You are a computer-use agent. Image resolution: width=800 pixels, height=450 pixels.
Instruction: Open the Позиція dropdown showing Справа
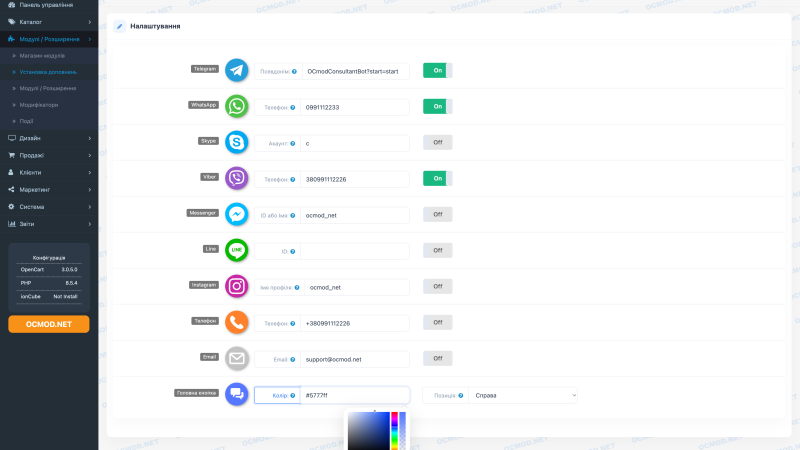coord(523,395)
